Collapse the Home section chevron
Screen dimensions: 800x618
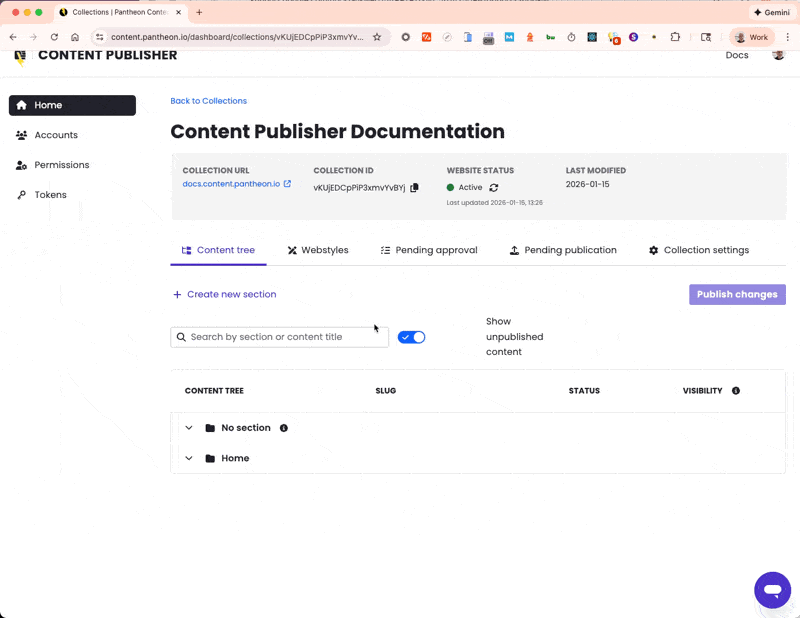tap(189, 458)
